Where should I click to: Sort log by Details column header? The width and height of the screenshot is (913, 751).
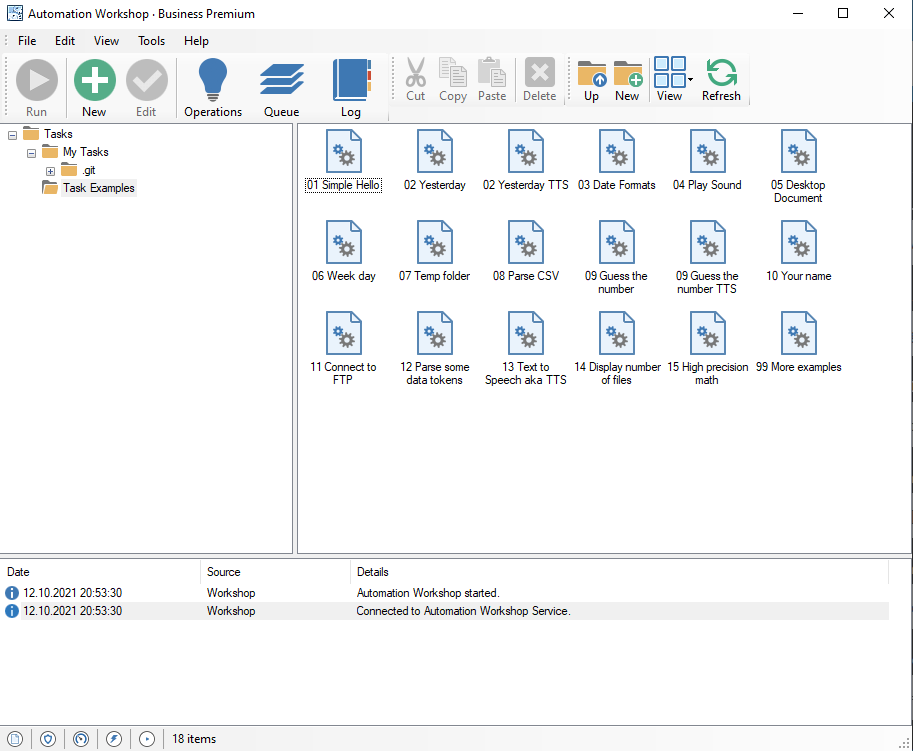[620, 572]
